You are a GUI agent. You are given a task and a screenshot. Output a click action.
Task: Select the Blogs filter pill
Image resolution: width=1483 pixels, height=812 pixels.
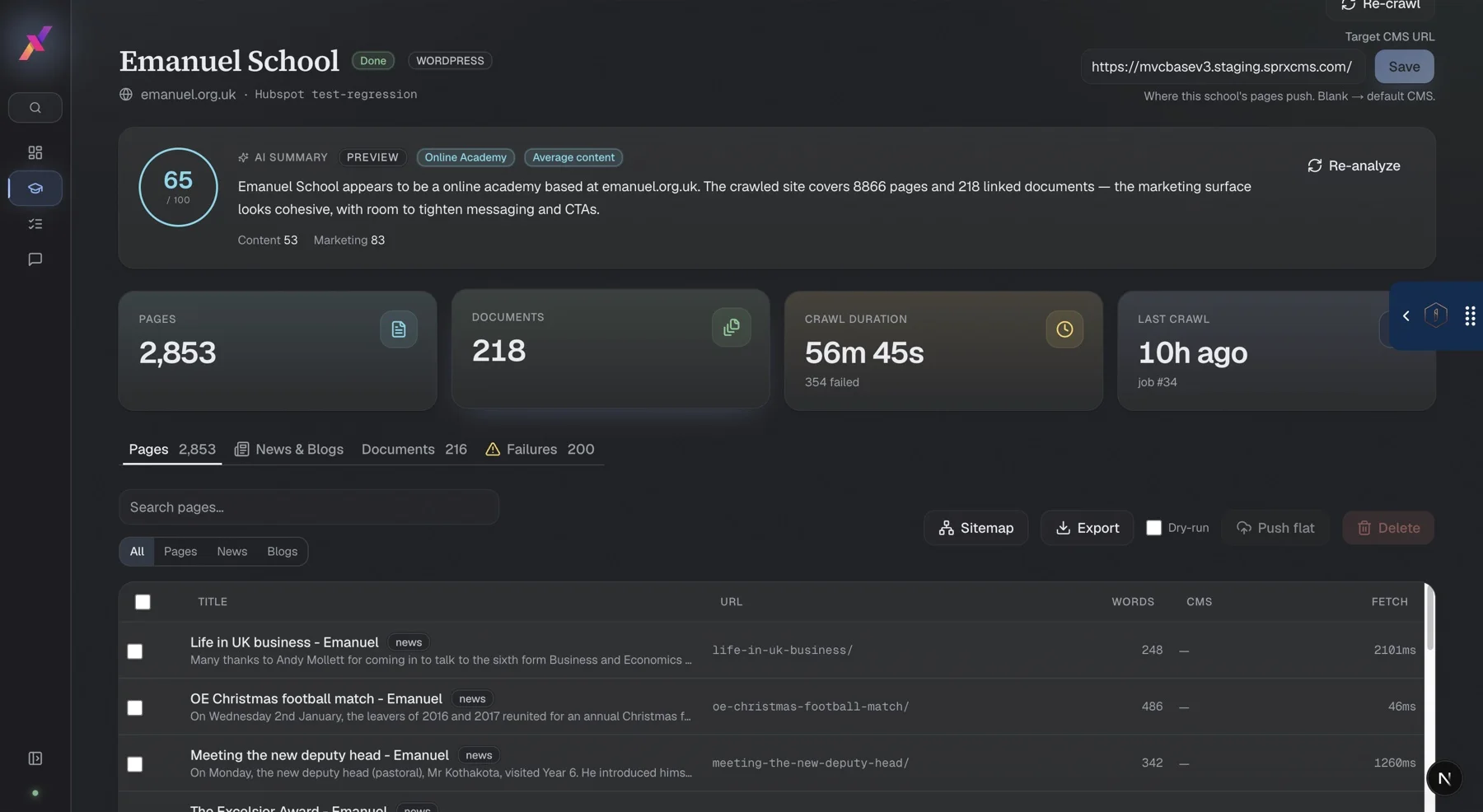point(282,552)
